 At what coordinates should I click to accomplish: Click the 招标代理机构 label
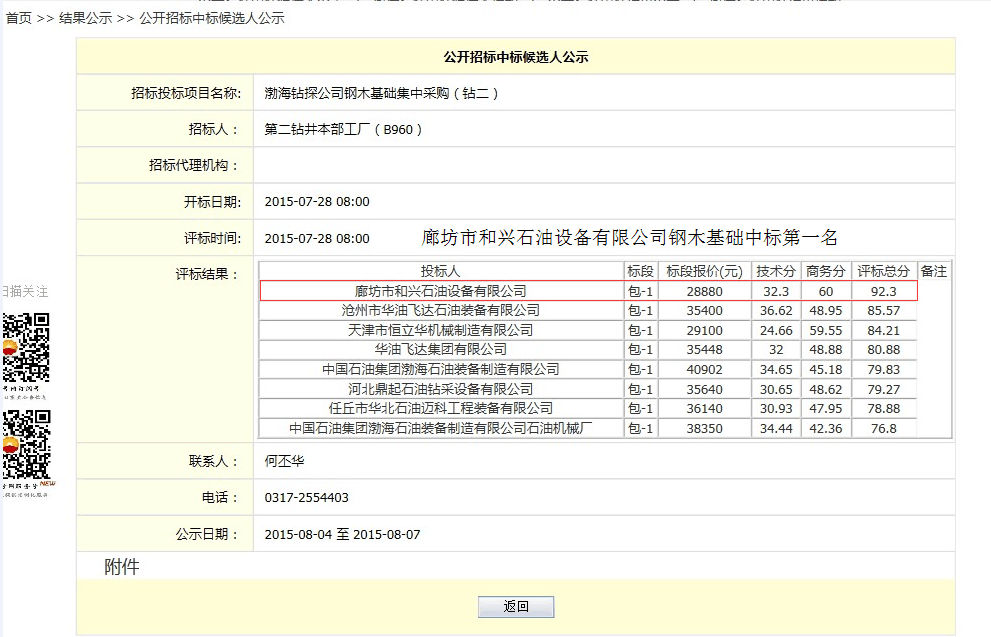click(x=194, y=166)
